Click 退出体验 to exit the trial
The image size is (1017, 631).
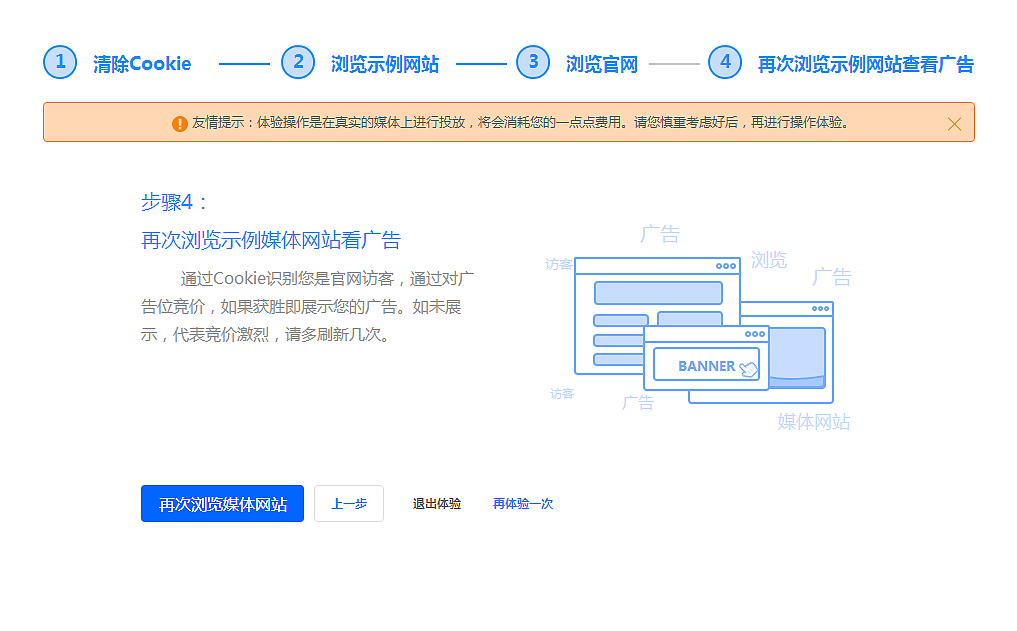coord(437,504)
